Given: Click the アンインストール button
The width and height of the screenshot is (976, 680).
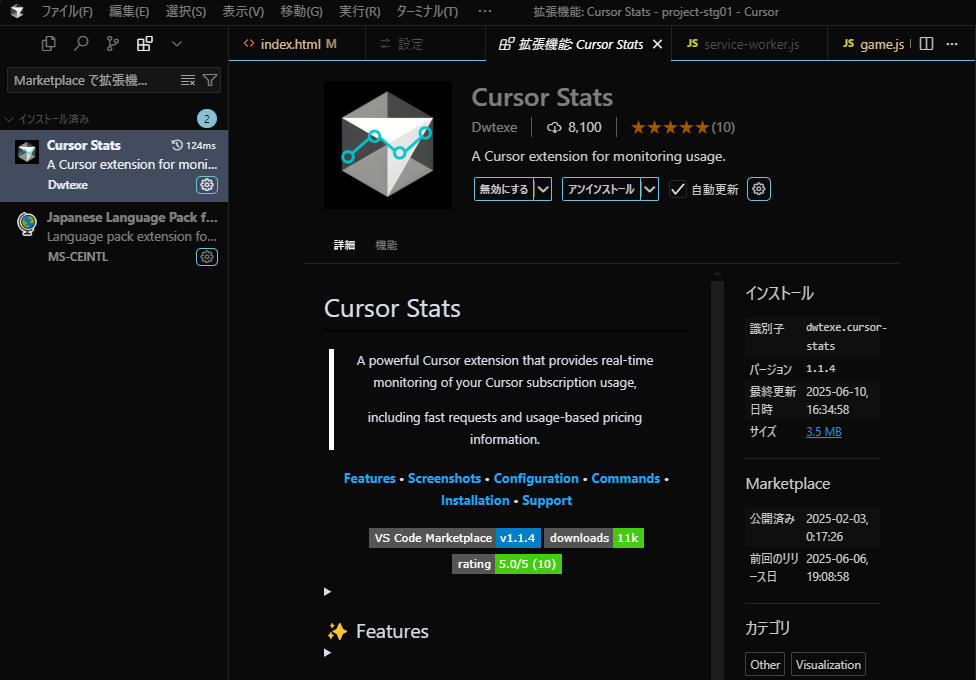Looking at the screenshot, I should (601, 189).
